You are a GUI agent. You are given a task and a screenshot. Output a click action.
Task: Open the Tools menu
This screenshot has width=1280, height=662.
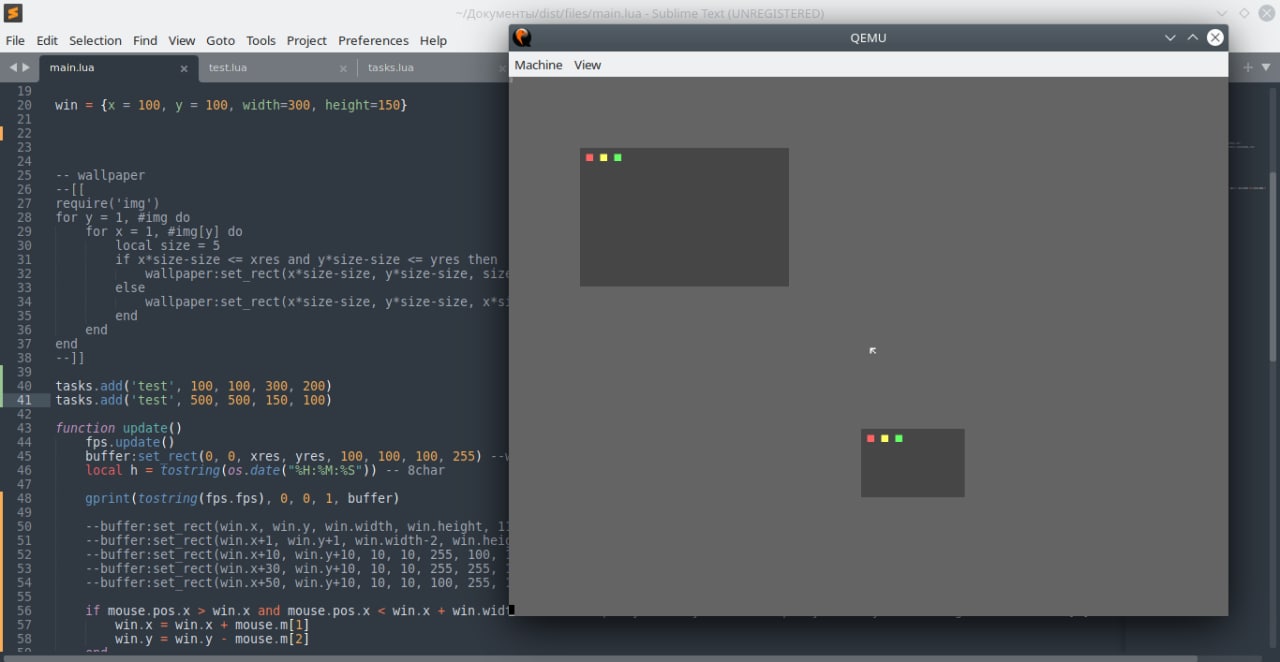pos(261,41)
